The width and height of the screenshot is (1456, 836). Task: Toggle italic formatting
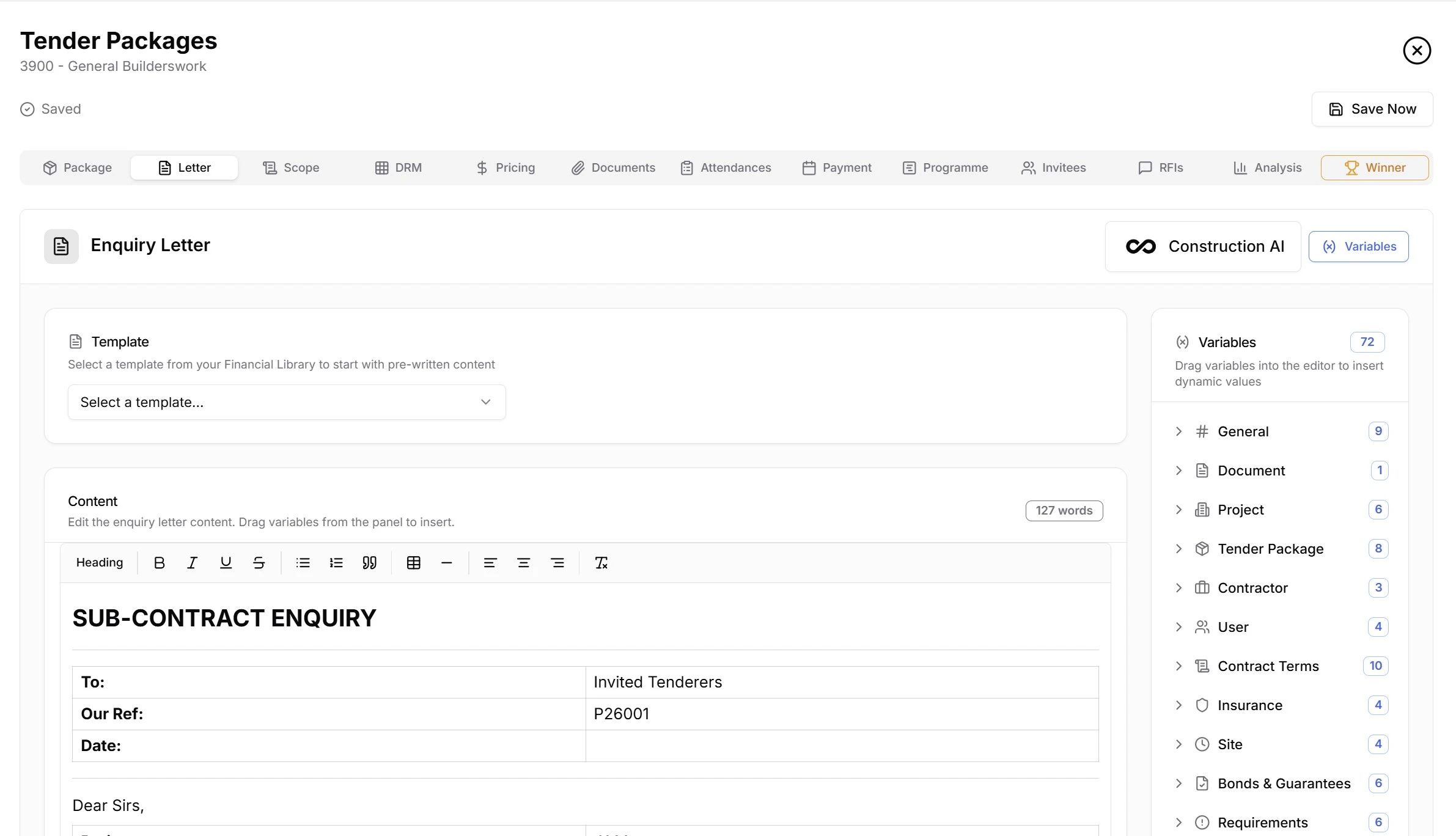tap(192, 562)
